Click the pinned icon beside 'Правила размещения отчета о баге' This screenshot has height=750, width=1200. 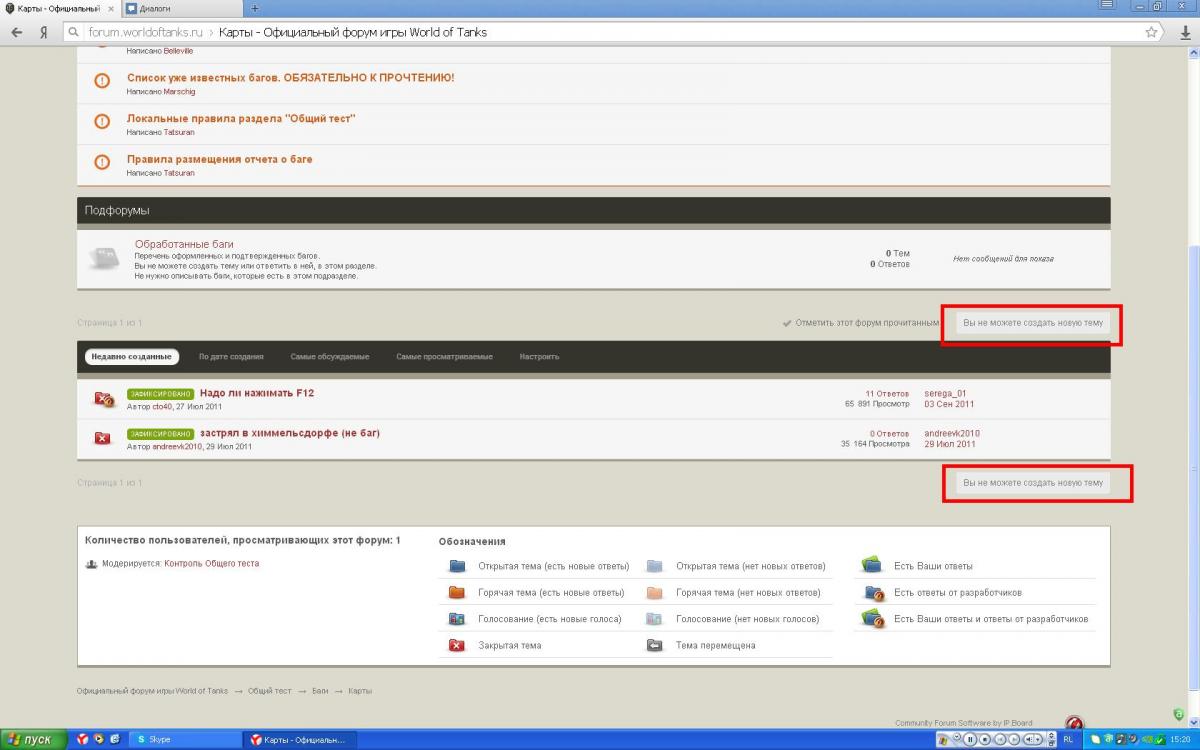102,162
